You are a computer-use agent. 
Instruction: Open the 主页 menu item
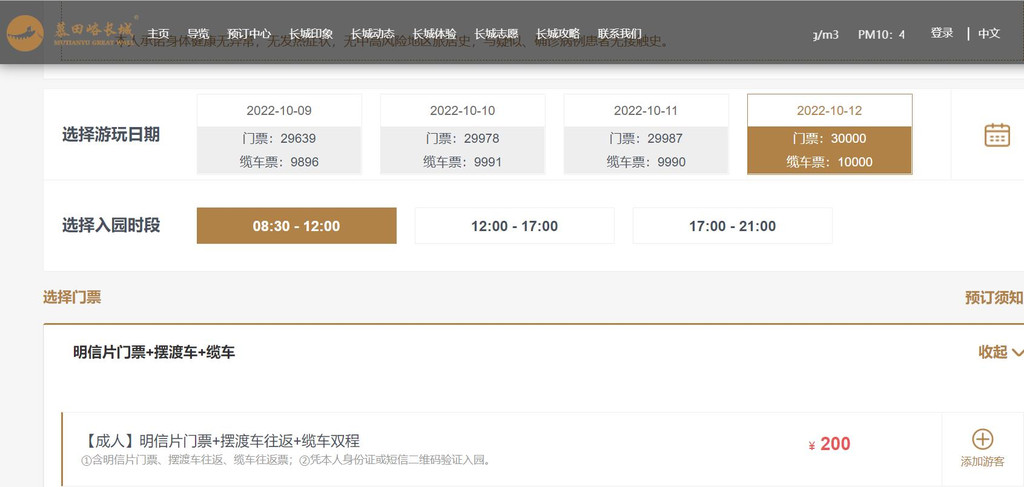[x=159, y=33]
